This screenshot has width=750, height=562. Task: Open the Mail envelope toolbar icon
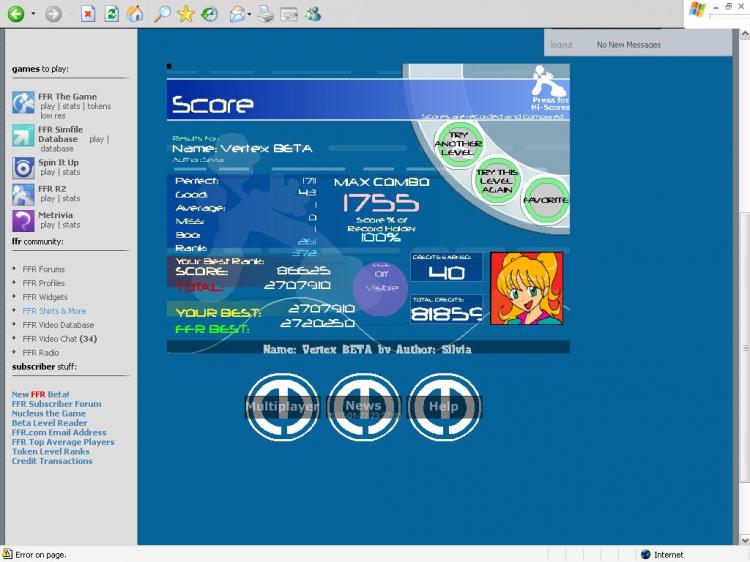(x=237, y=14)
